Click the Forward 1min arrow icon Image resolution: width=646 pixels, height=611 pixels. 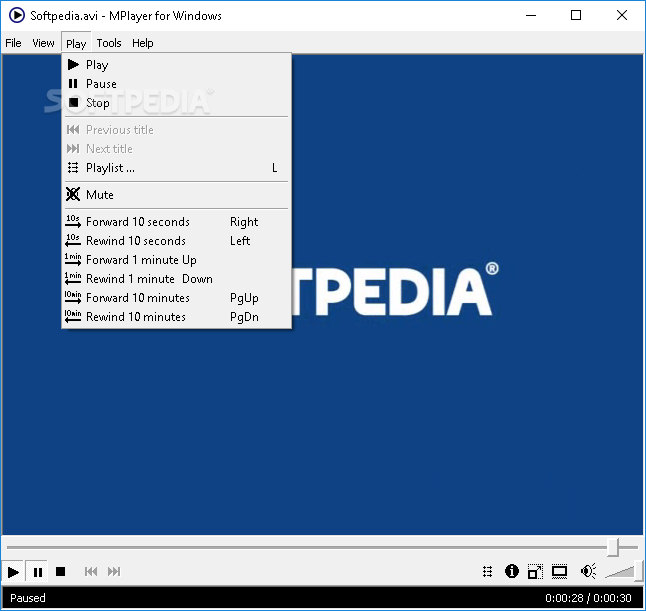point(73,260)
